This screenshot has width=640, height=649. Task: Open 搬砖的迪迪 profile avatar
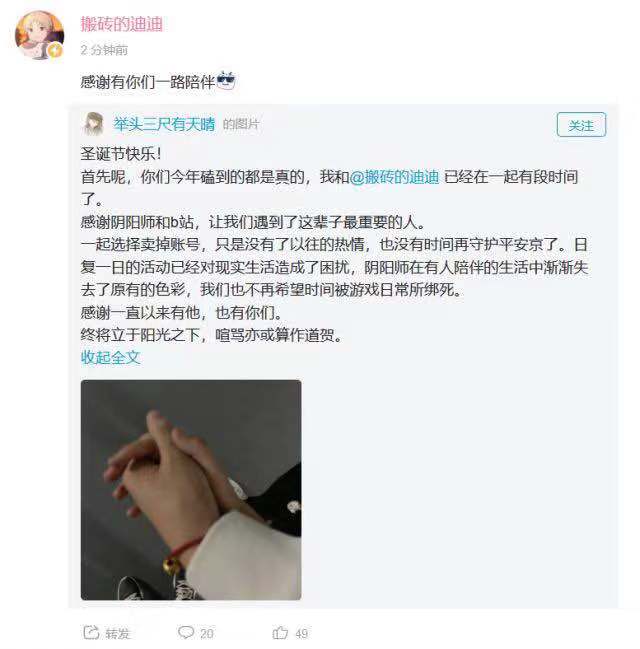[40, 35]
